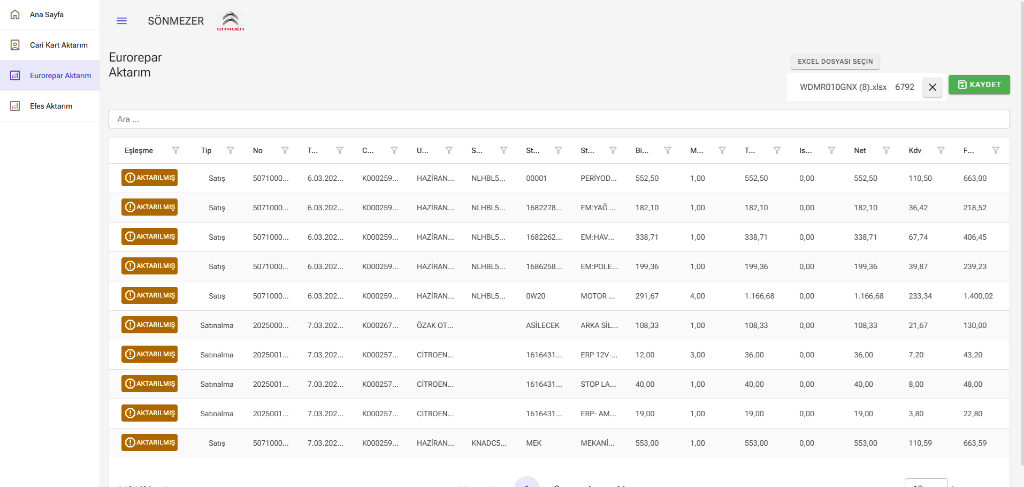Open filter for the Eşleşme column

tap(176, 151)
